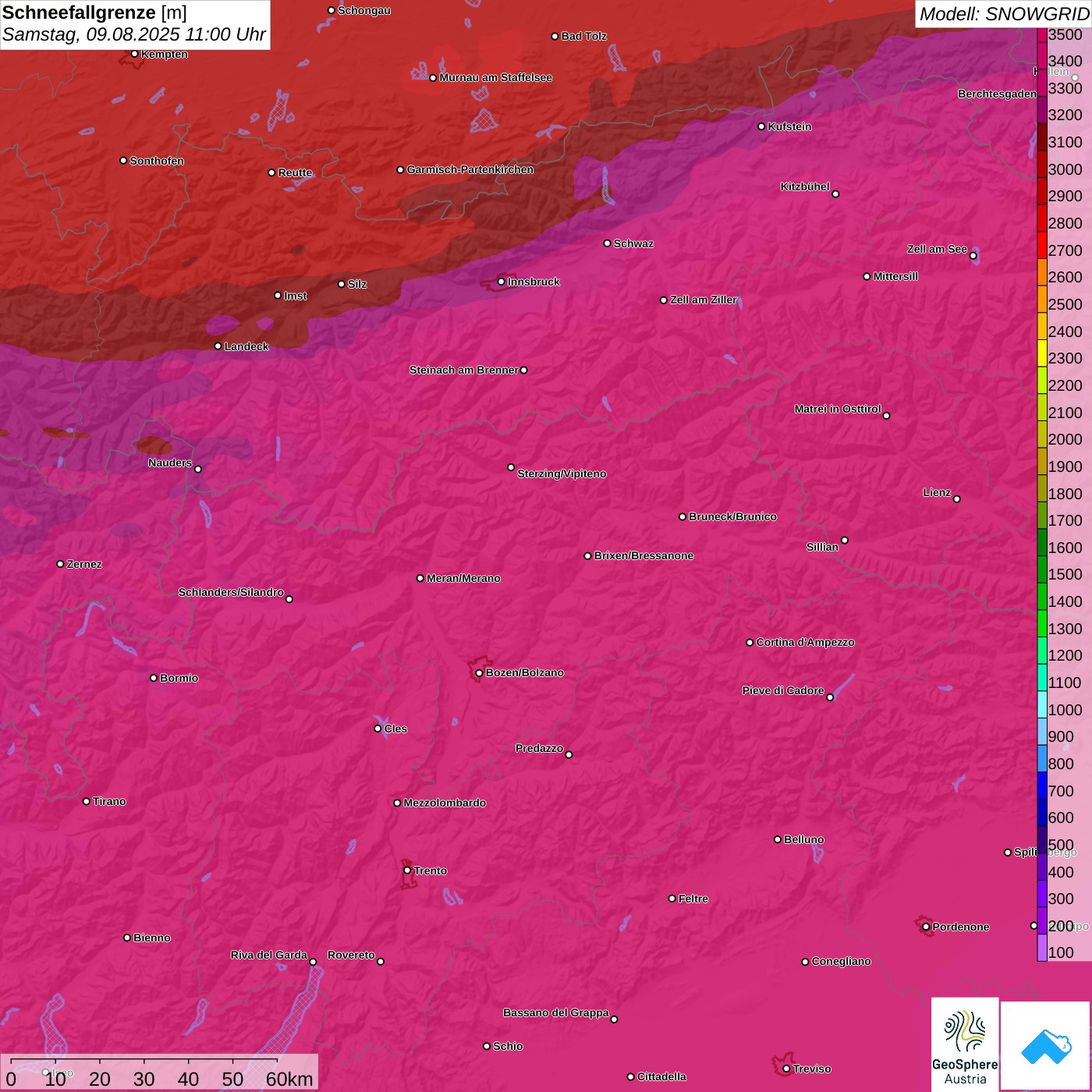The image size is (1092, 1092).
Task: Click the Schio label
Action: (x=508, y=1046)
